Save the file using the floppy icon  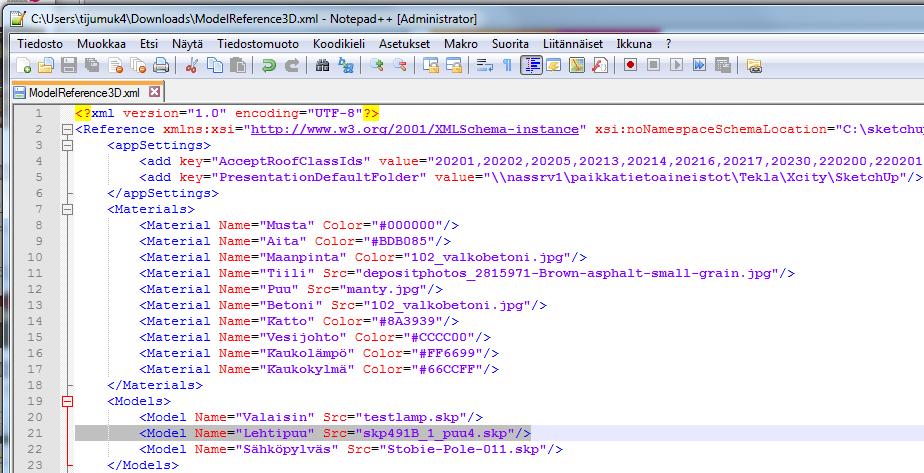coord(69,65)
